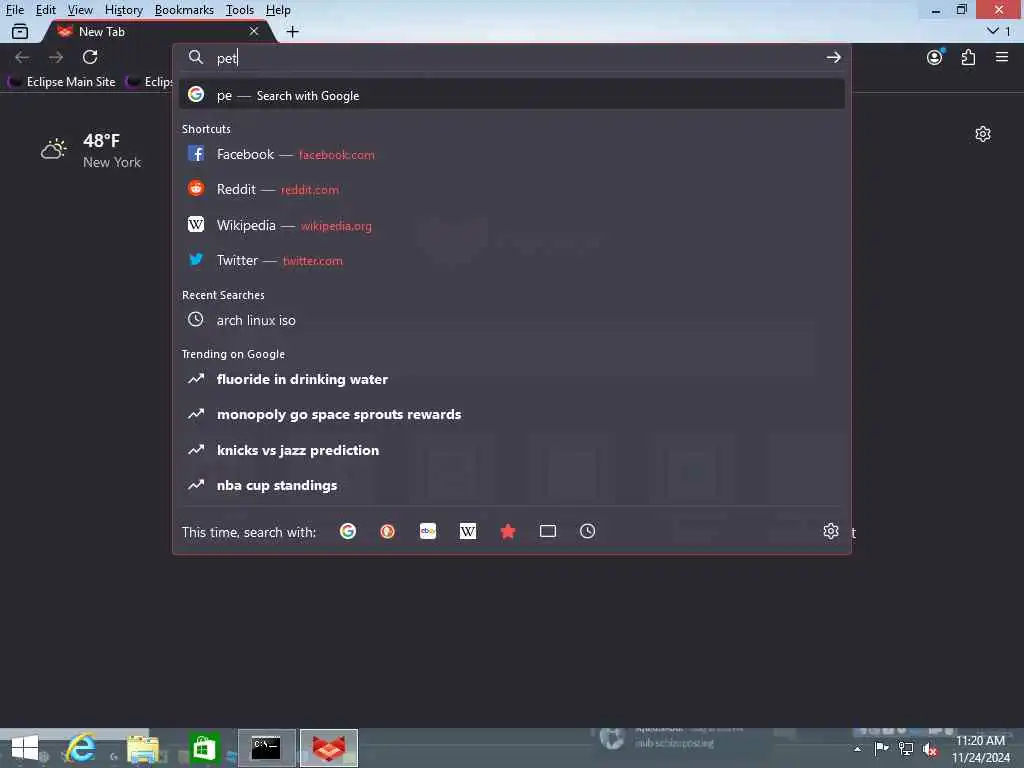Screen dimensions: 1024x768
Task: Select trending 'nba cup standings'
Action: click(512, 485)
